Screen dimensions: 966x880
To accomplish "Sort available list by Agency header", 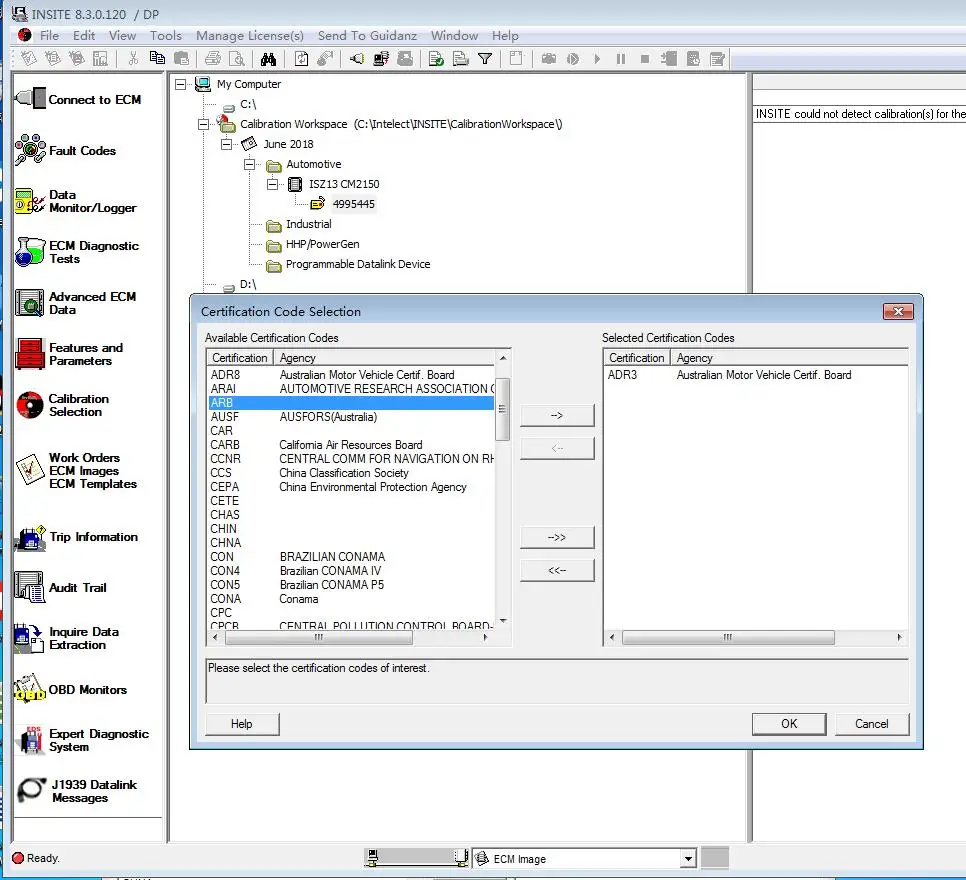I will (383, 358).
